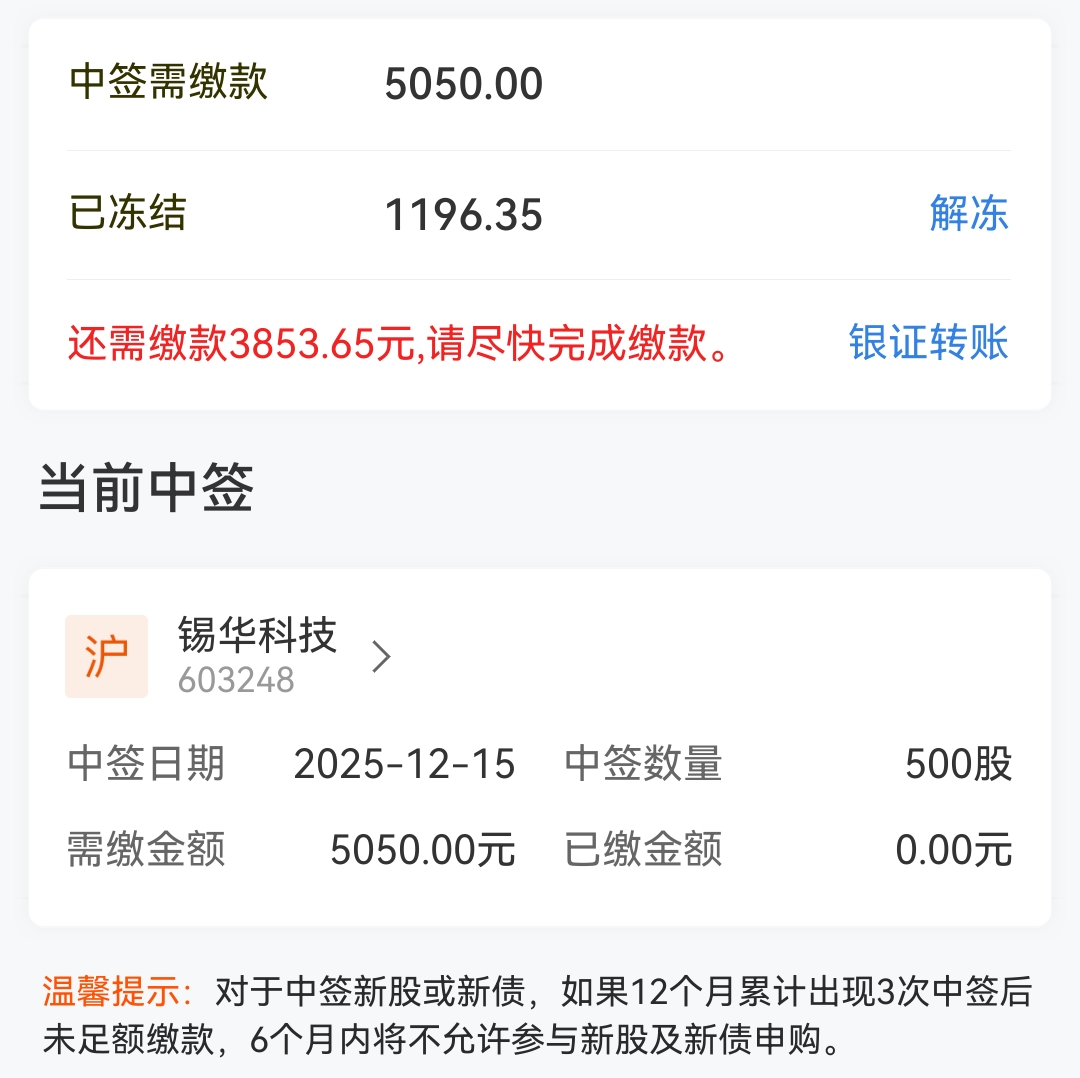Tap the 解冻 unfreeze link
This screenshot has height=1078, width=1080.
[x=968, y=213]
